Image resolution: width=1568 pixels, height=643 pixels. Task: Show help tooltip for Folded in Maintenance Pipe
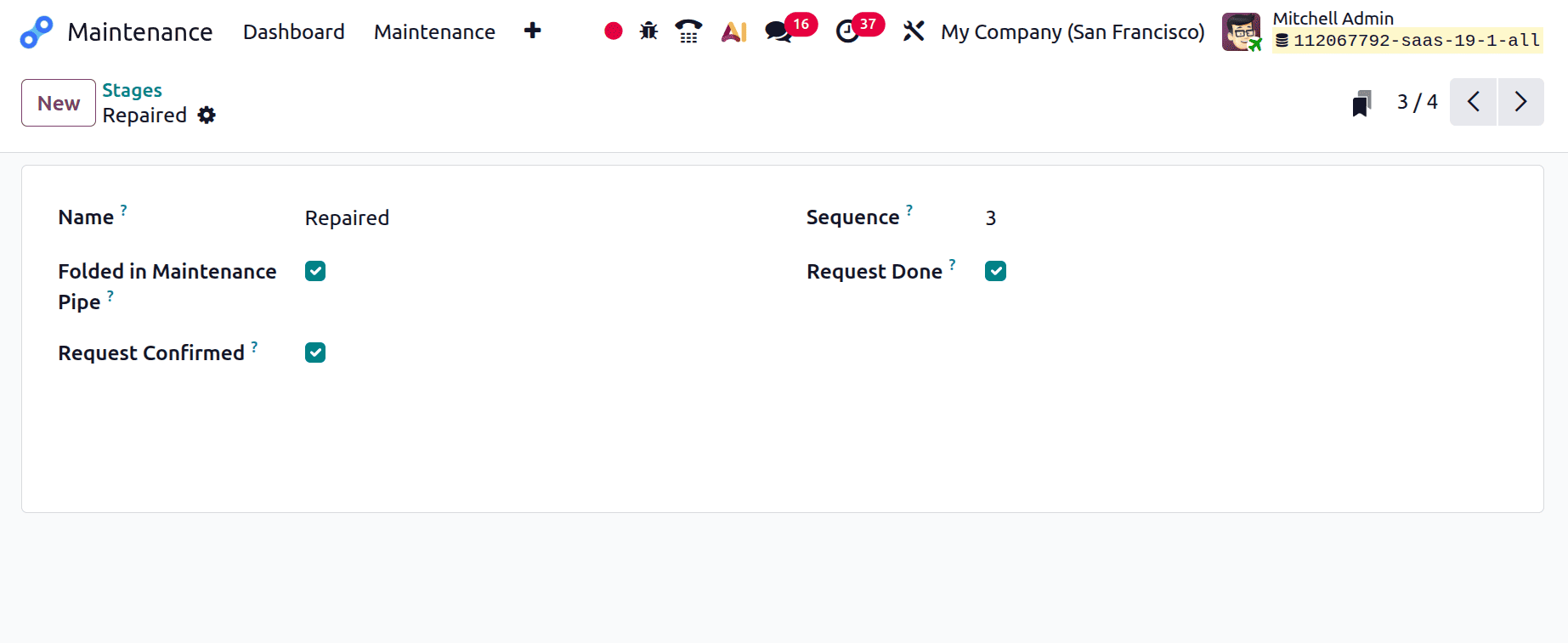[110, 296]
